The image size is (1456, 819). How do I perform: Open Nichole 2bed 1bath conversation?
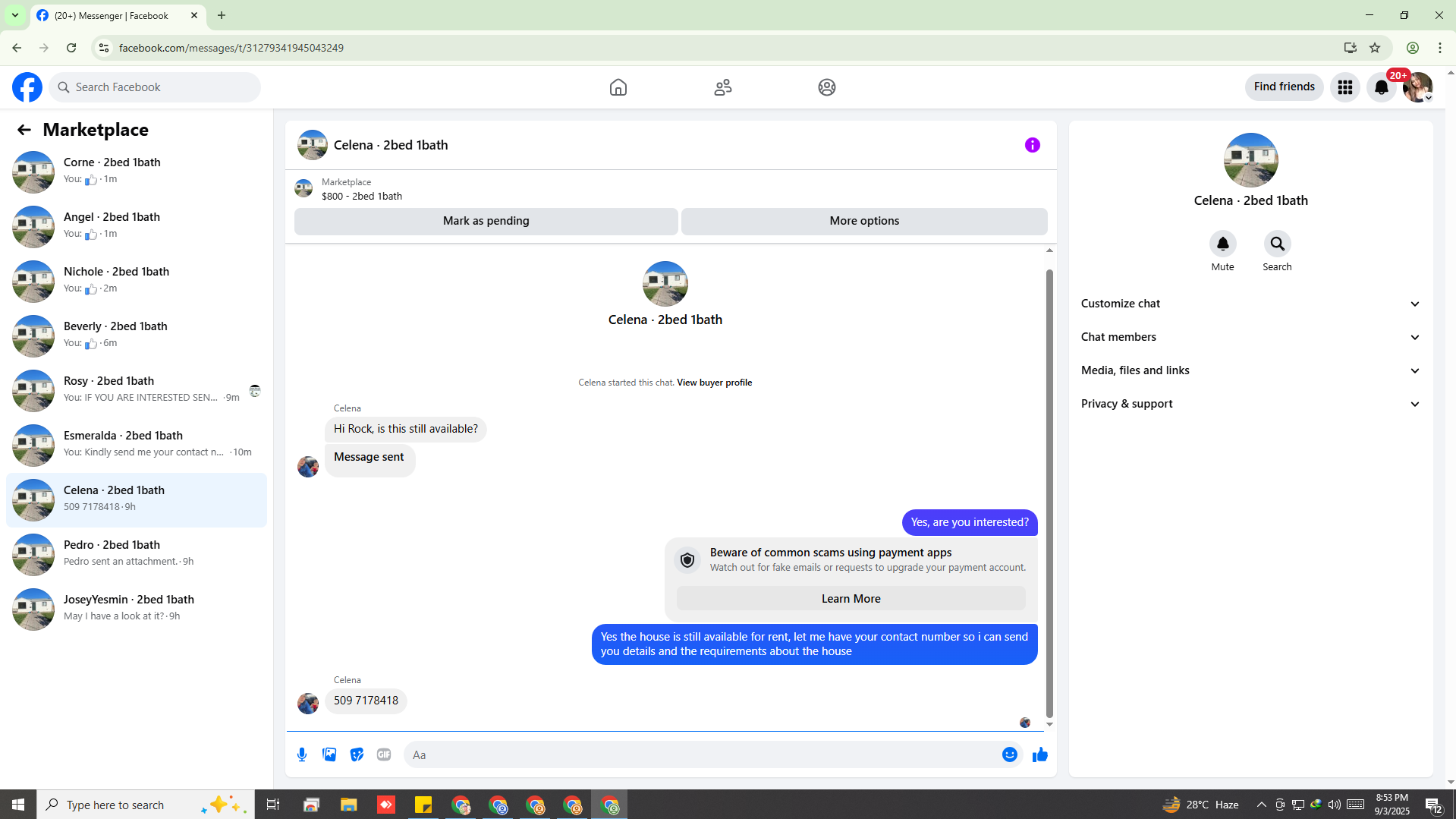pyautogui.click(x=137, y=281)
